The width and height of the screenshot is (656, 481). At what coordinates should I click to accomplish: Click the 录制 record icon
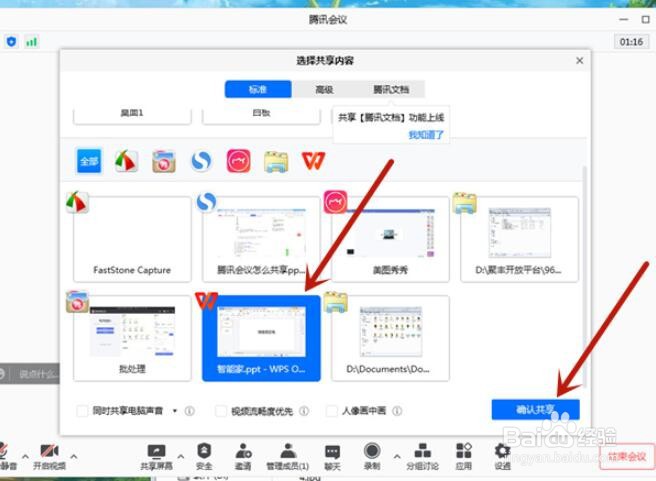(372, 451)
